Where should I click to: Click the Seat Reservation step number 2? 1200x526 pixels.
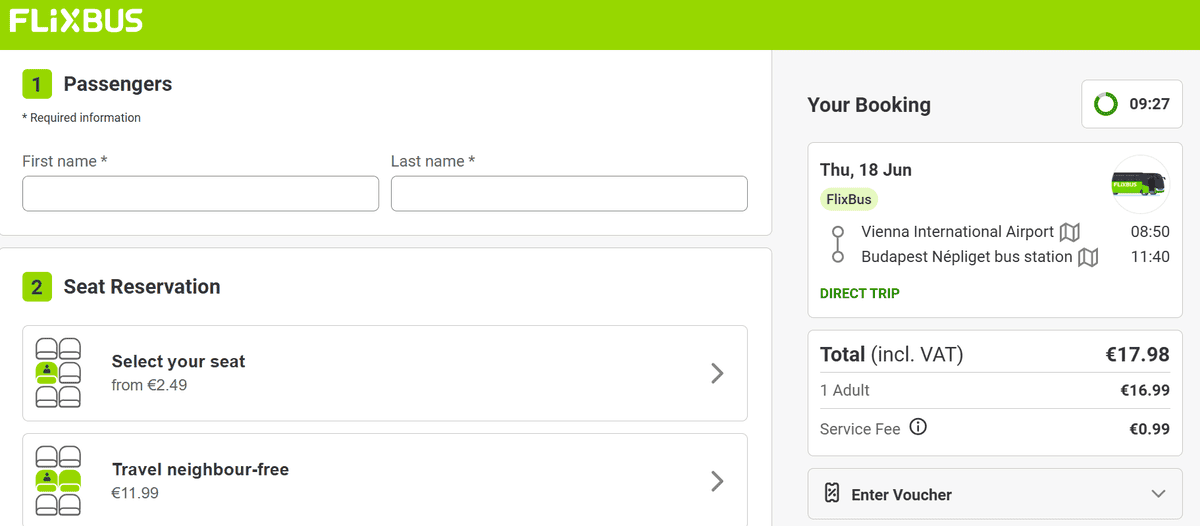pos(36,287)
